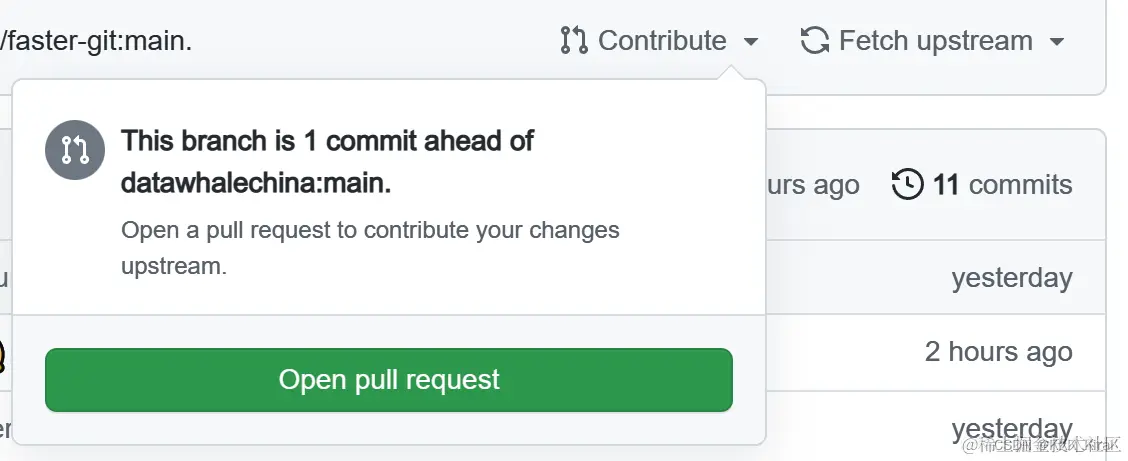Select the Fetch upstream menu label
1128x461 pixels.
click(935, 41)
